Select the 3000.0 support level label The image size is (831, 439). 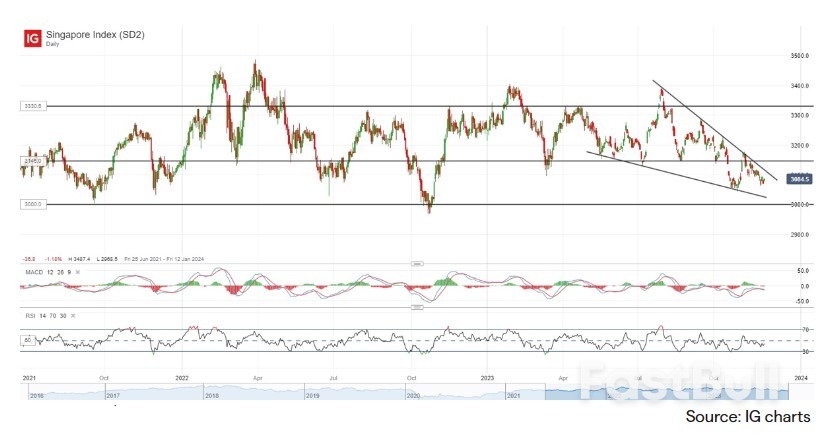coord(33,204)
